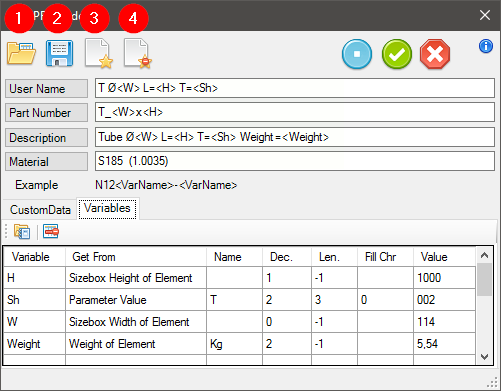Delete variable row using red minus icon
The image size is (502, 392).
tap(51, 231)
